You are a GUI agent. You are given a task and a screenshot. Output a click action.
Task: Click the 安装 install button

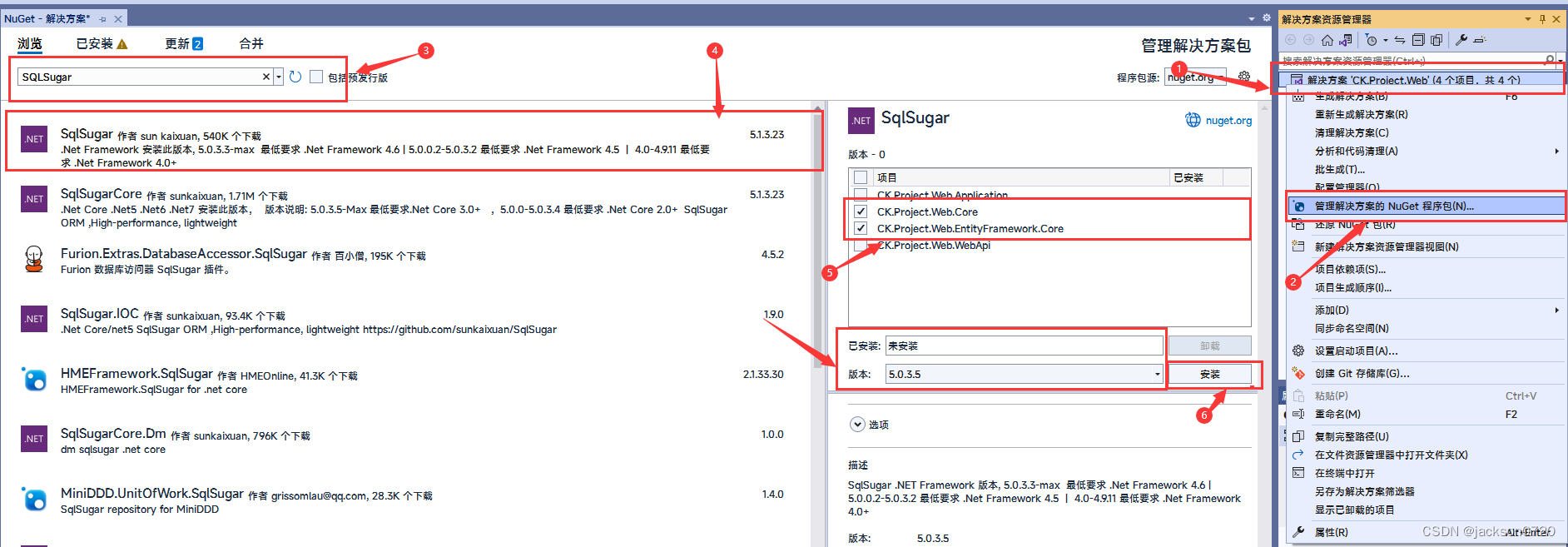pos(1210,375)
